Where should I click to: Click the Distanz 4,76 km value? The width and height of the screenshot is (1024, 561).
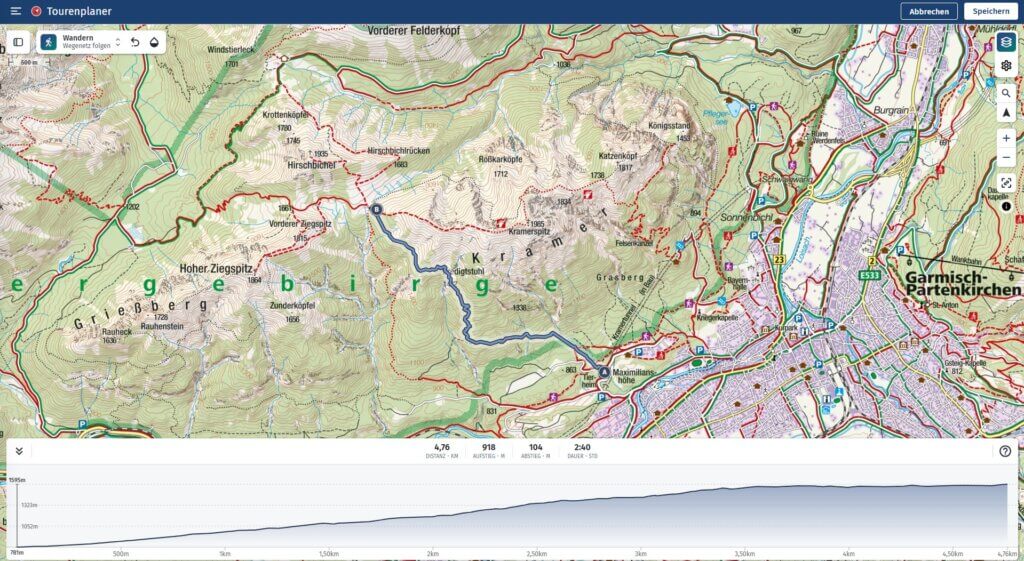(x=441, y=447)
